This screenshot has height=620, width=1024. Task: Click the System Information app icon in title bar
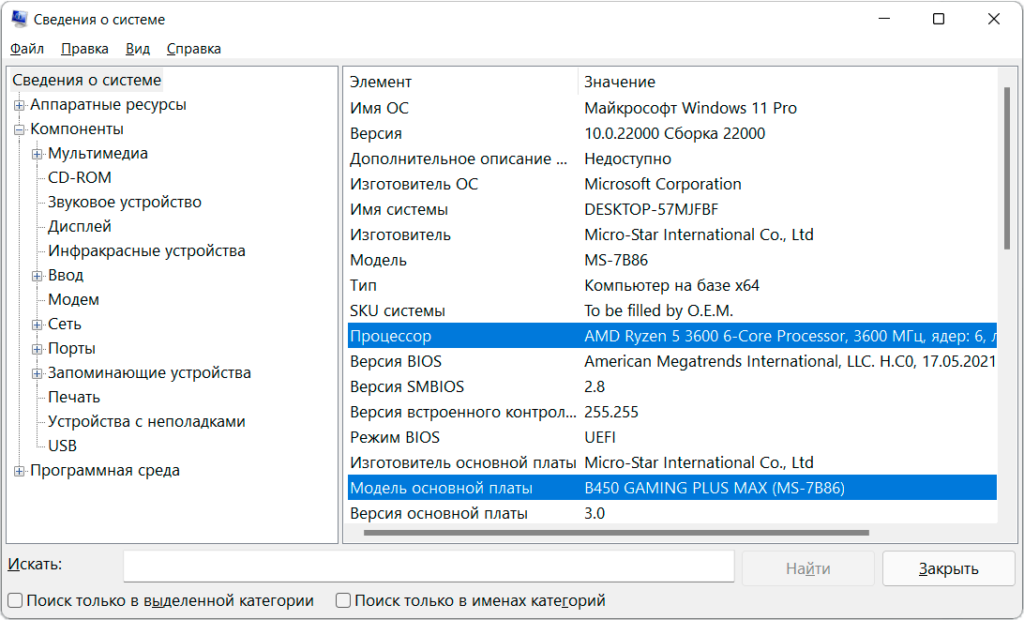pyautogui.click(x=19, y=19)
